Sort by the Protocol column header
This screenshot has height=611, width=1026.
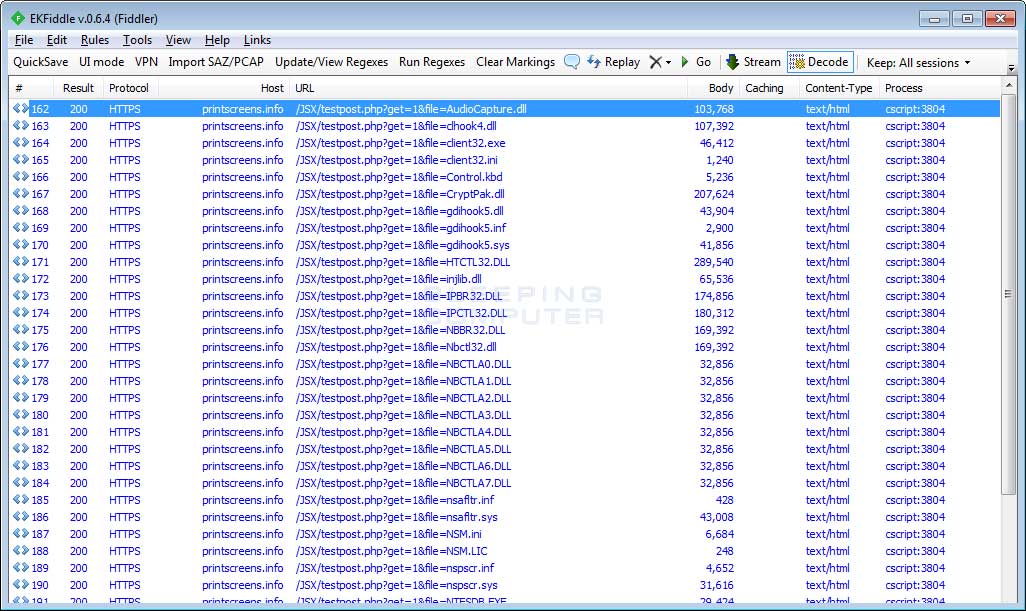coord(131,88)
